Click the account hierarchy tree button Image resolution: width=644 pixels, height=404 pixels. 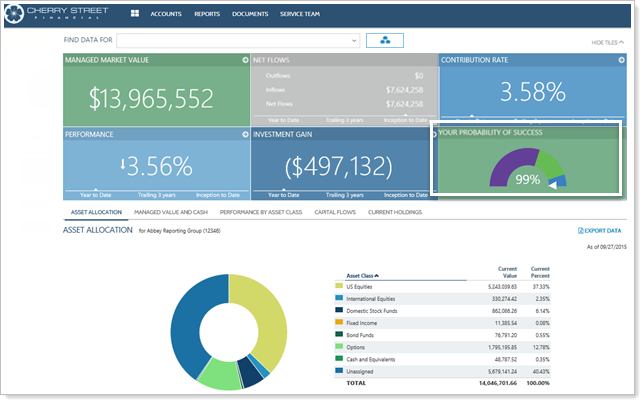pos(384,40)
